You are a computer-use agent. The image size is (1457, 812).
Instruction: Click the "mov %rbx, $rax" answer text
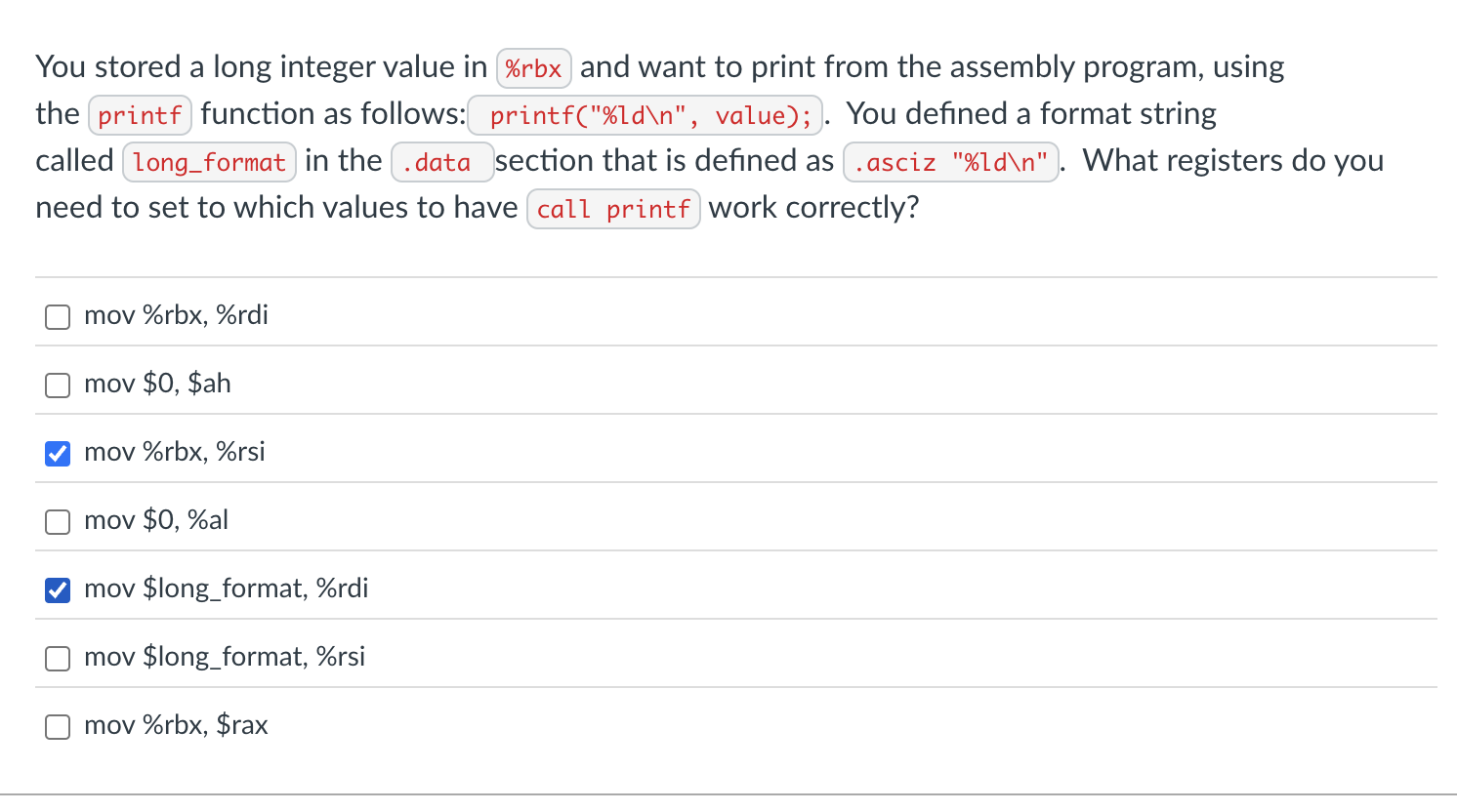tap(176, 724)
